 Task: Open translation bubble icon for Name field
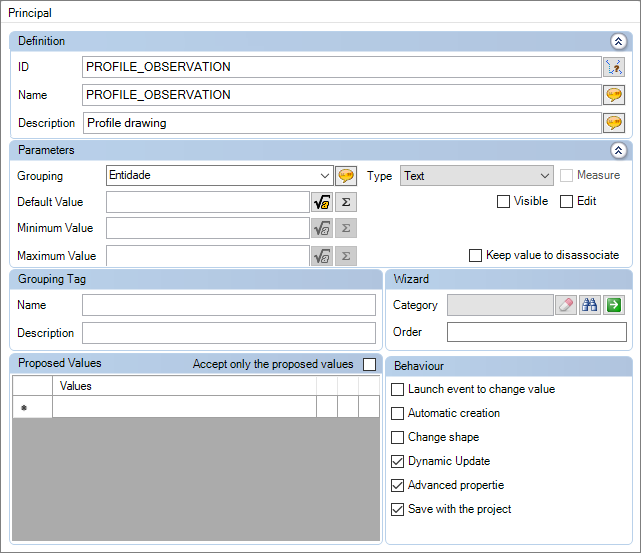(x=614, y=95)
